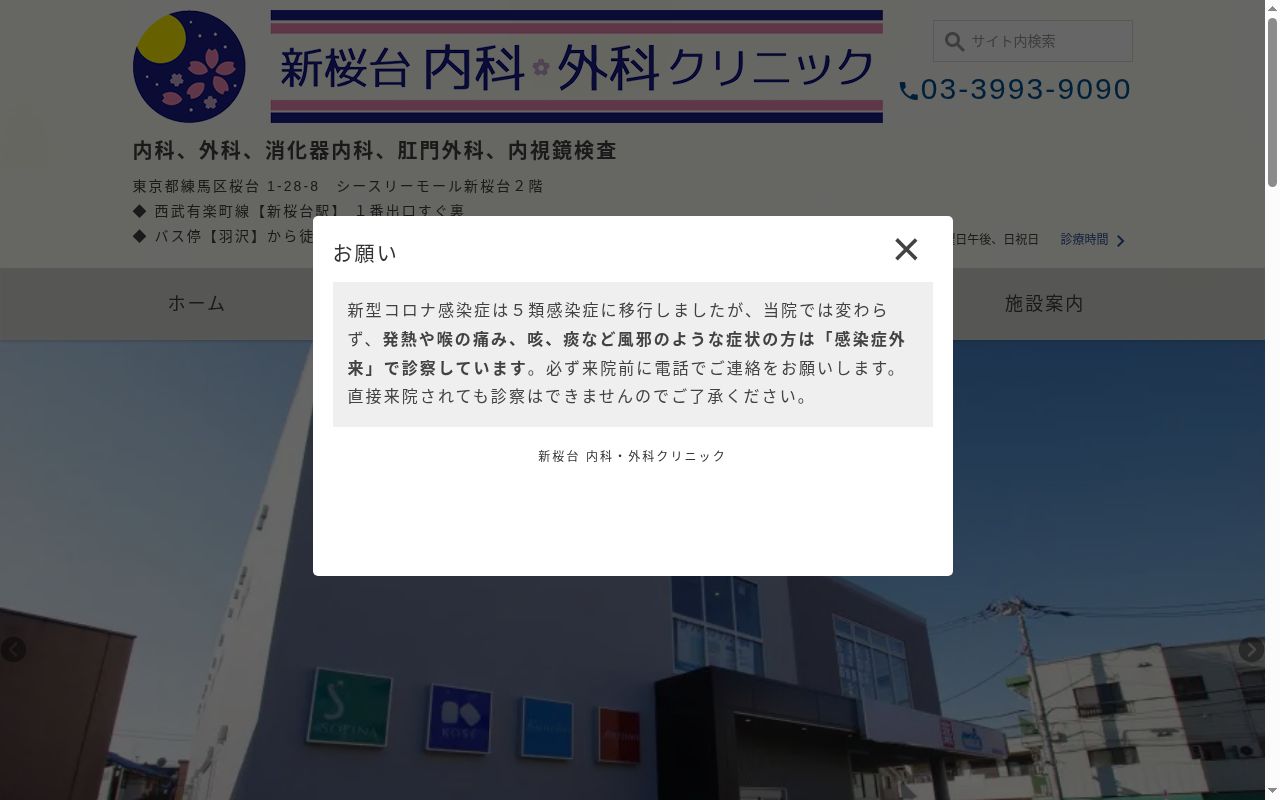
Task: Go to previous slide arrow
Action: pos(13,649)
